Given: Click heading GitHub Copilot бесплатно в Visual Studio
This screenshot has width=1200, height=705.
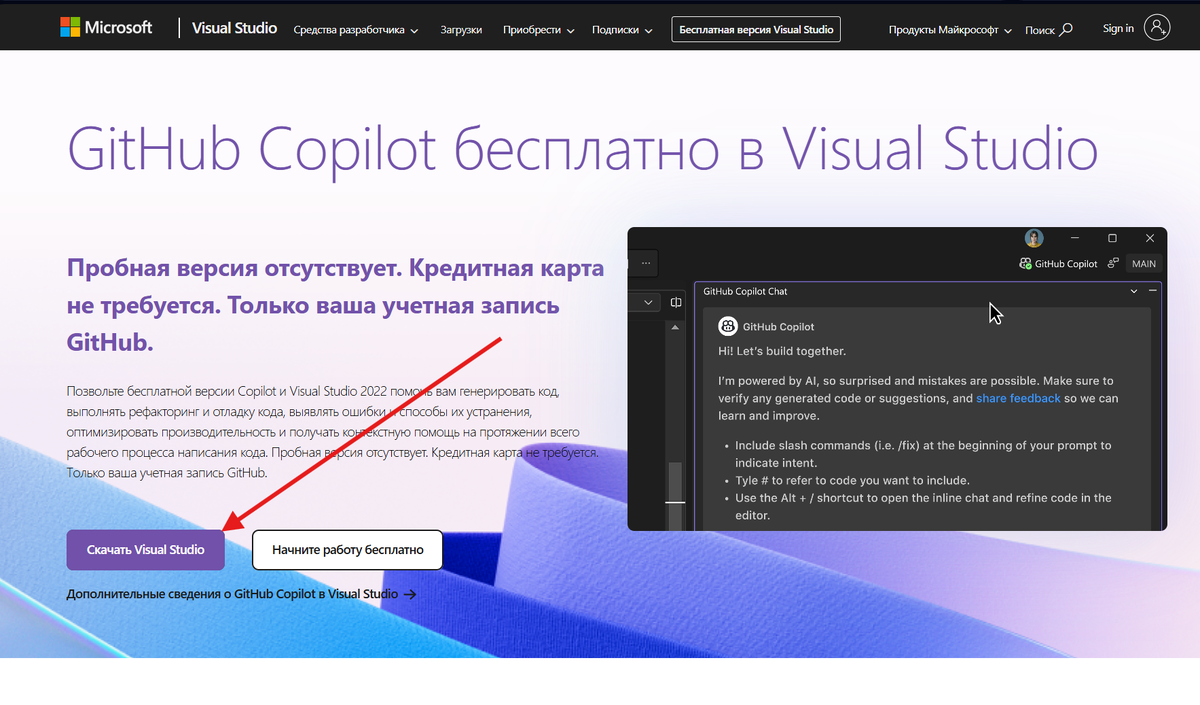Looking at the screenshot, I should [583, 151].
